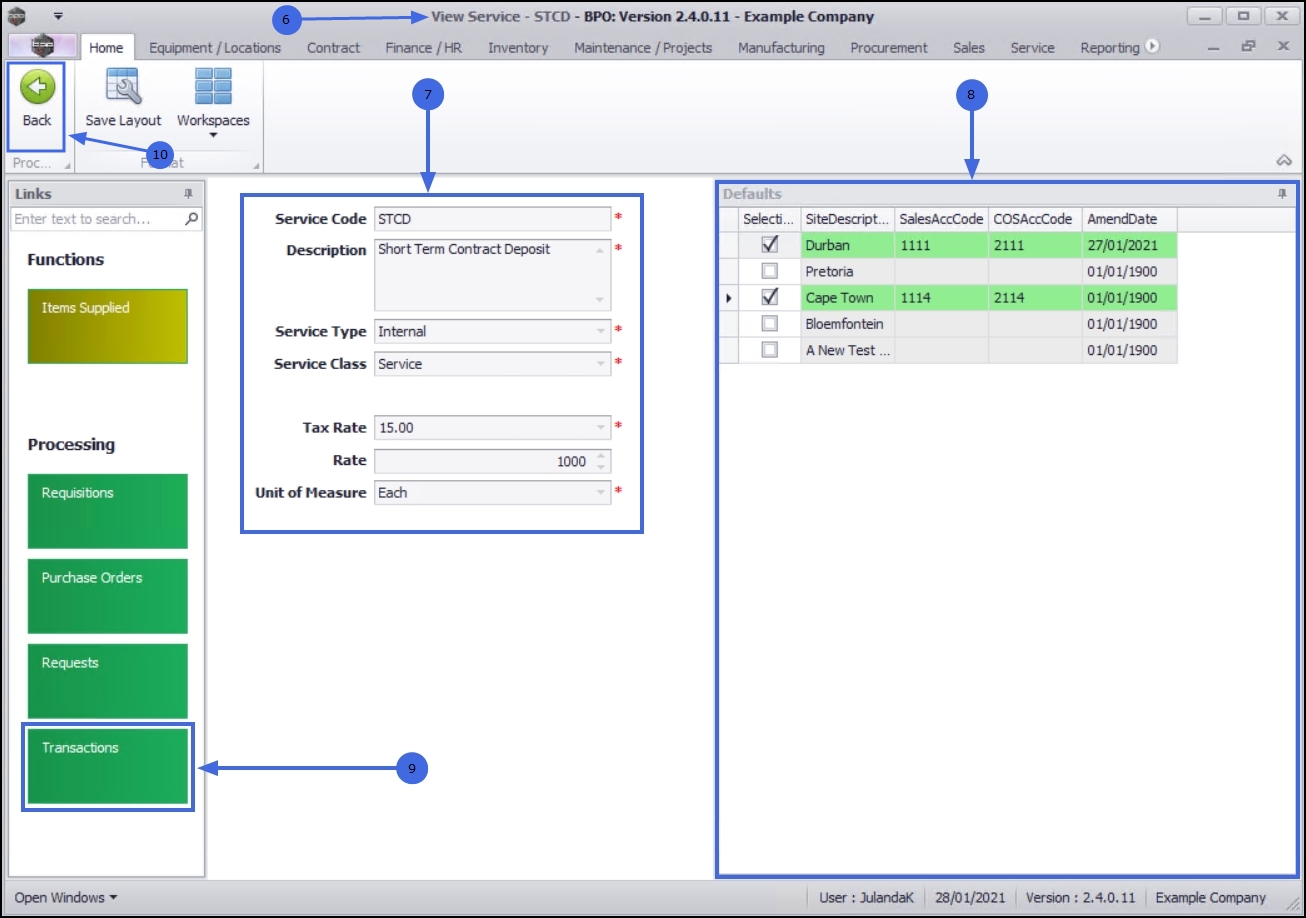Click sales account code 1111
This screenshot has height=918, width=1306.
point(941,245)
